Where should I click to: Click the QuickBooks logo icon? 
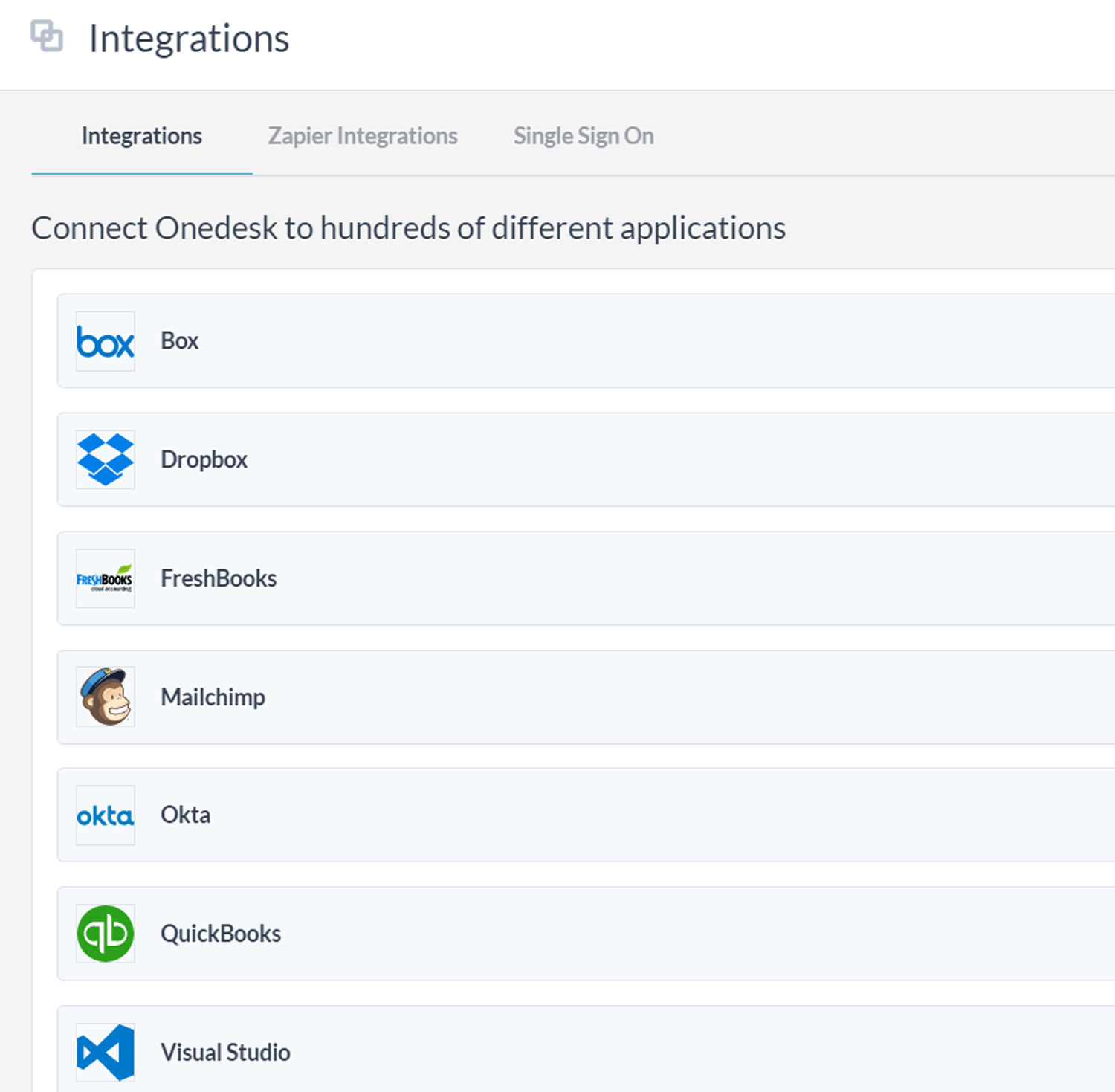[106, 934]
